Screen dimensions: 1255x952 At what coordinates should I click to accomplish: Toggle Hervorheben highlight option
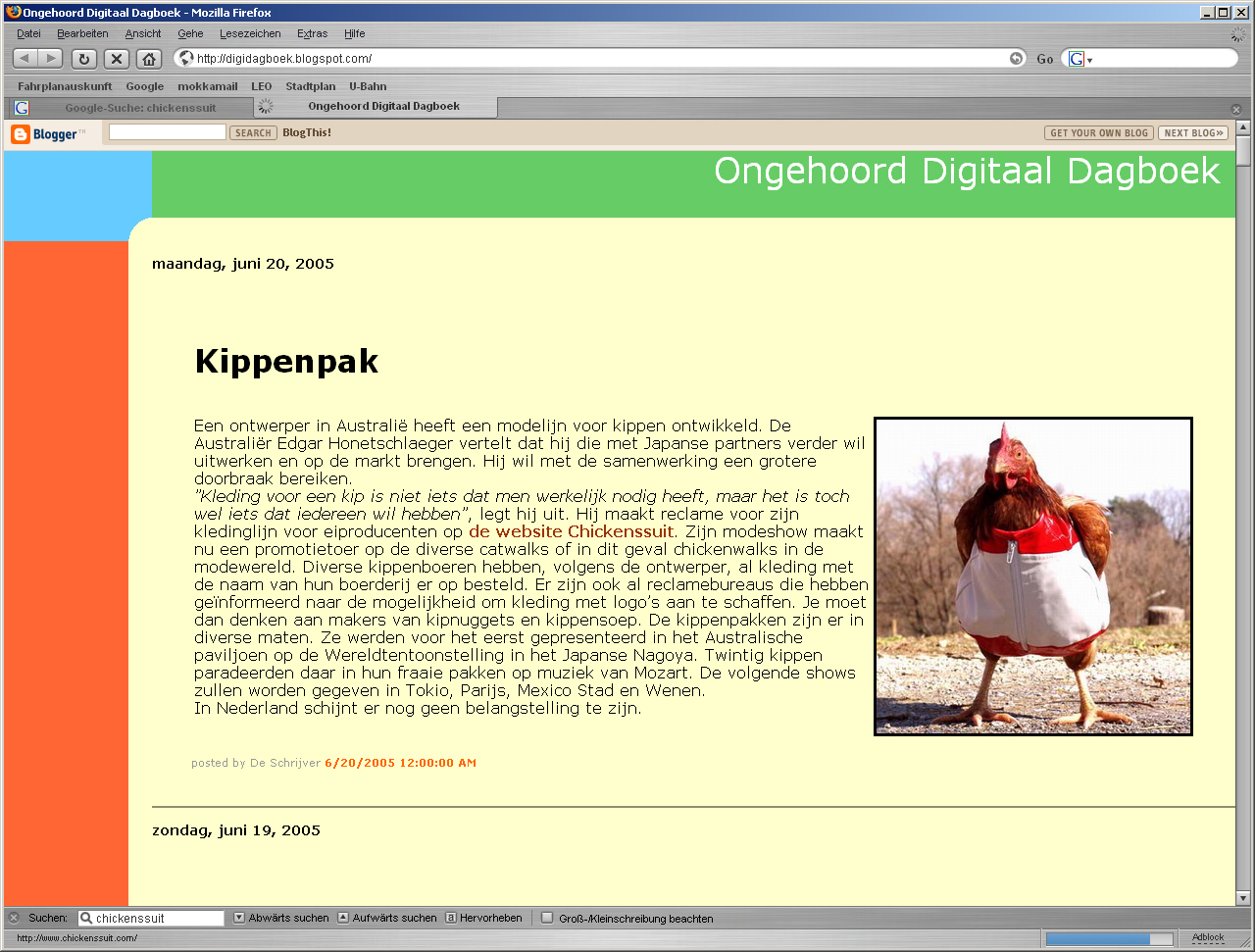coord(483,918)
